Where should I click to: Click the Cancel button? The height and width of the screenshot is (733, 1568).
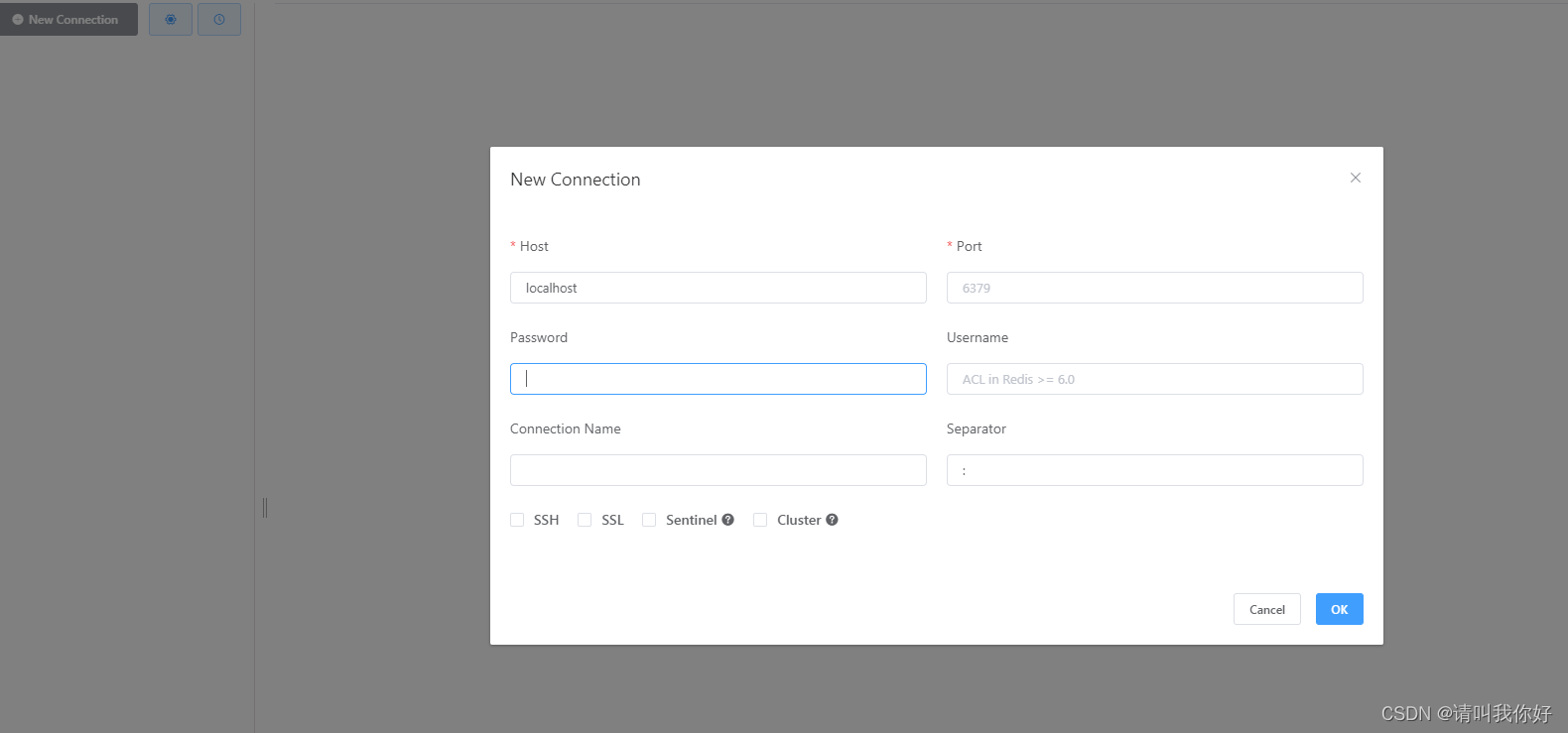tap(1267, 609)
